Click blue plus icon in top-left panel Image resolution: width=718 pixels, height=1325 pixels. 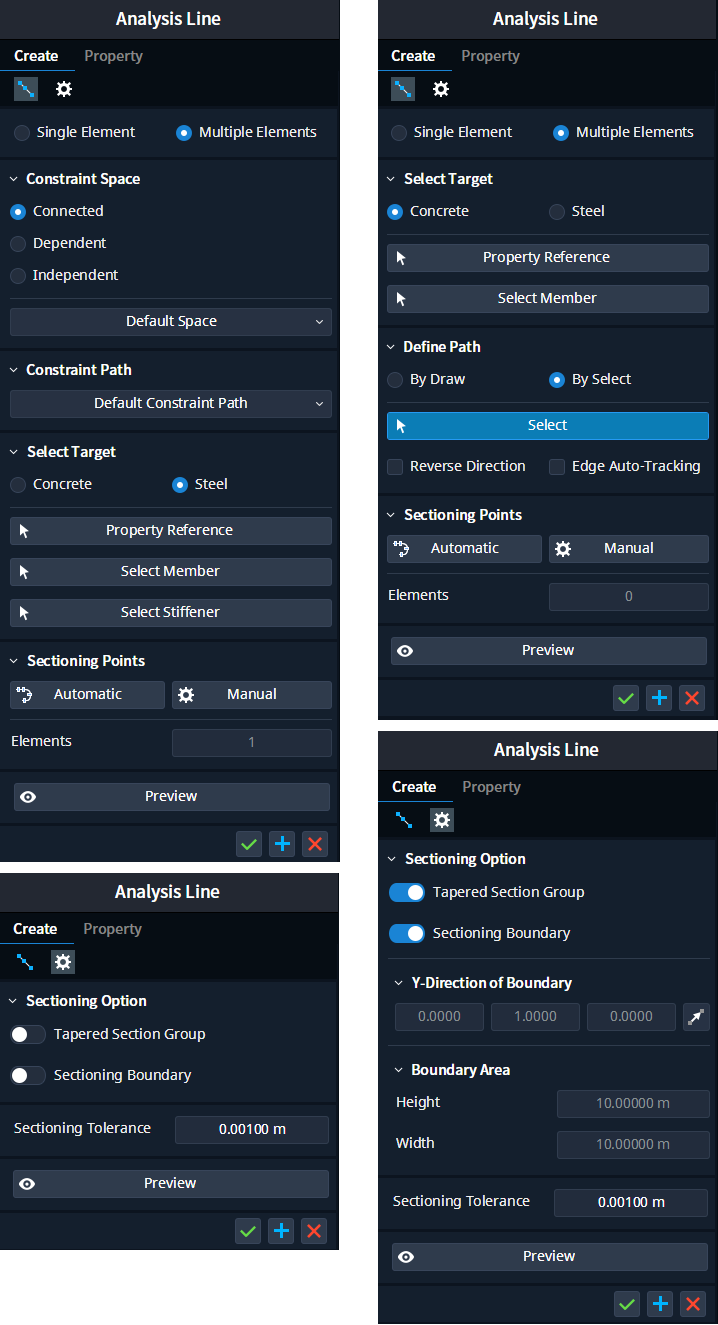point(282,844)
